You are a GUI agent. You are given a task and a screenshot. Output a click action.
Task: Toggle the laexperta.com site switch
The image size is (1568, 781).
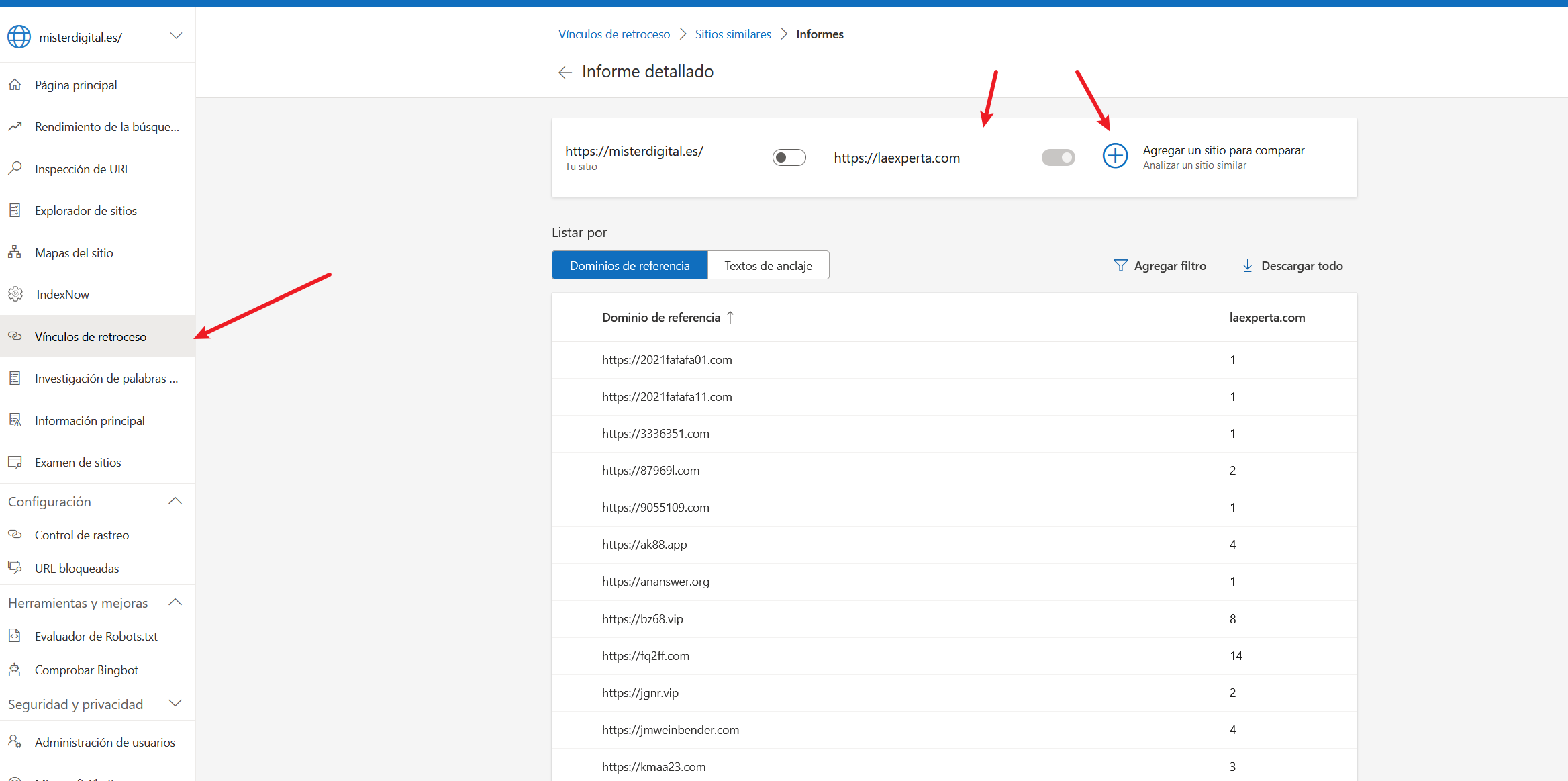click(1058, 157)
